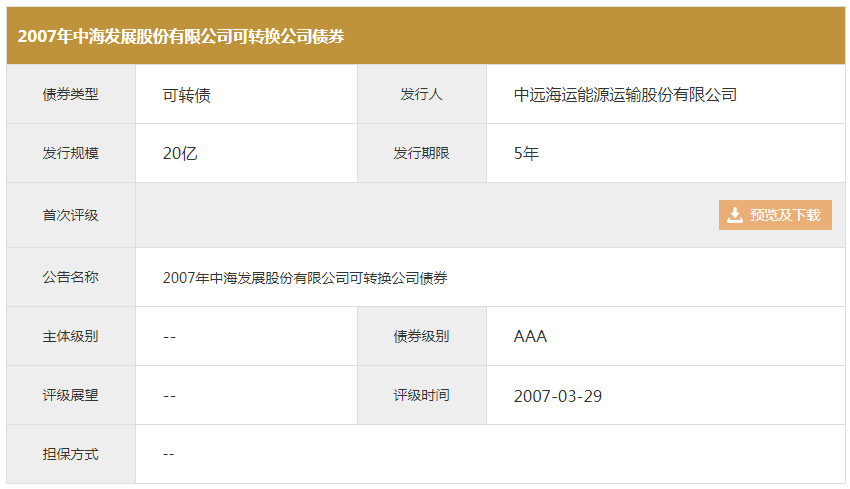Select the 发行期限 label cell
The width and height of the screenshot is (850, 489).
(421, 154)
